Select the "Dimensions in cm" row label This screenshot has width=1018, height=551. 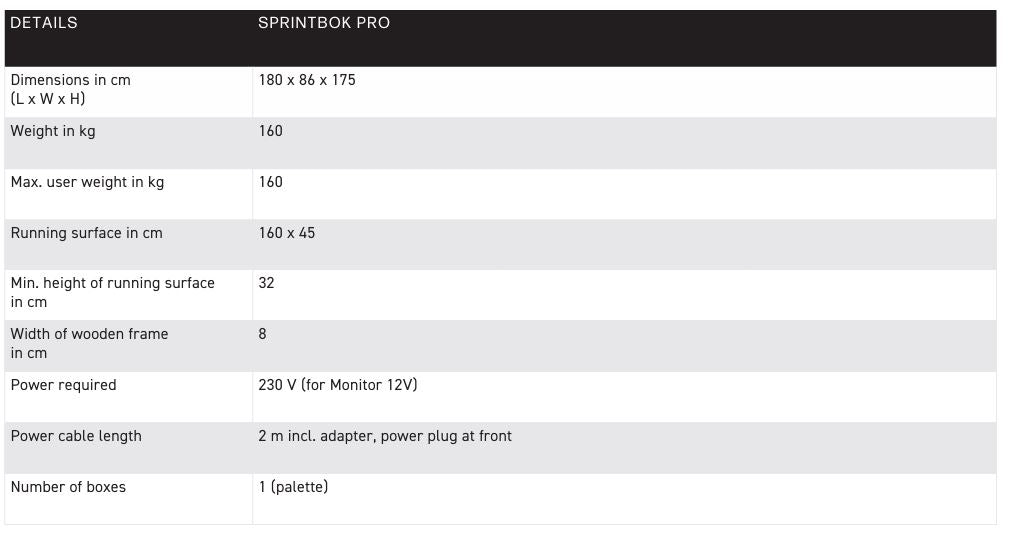[x=70, y=80]
